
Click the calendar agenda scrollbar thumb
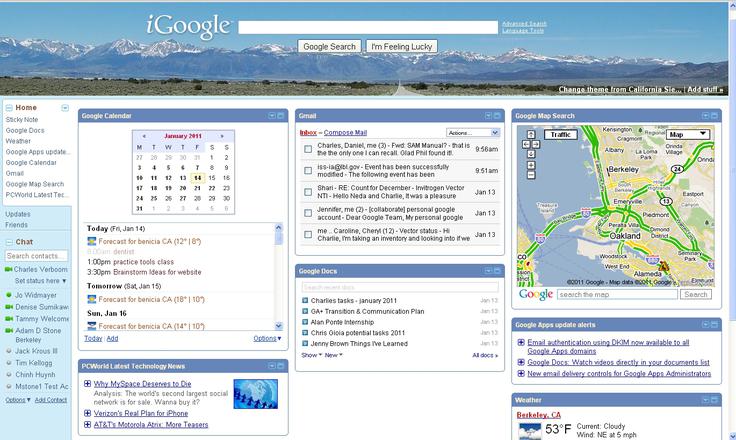(x=278, y=238)
